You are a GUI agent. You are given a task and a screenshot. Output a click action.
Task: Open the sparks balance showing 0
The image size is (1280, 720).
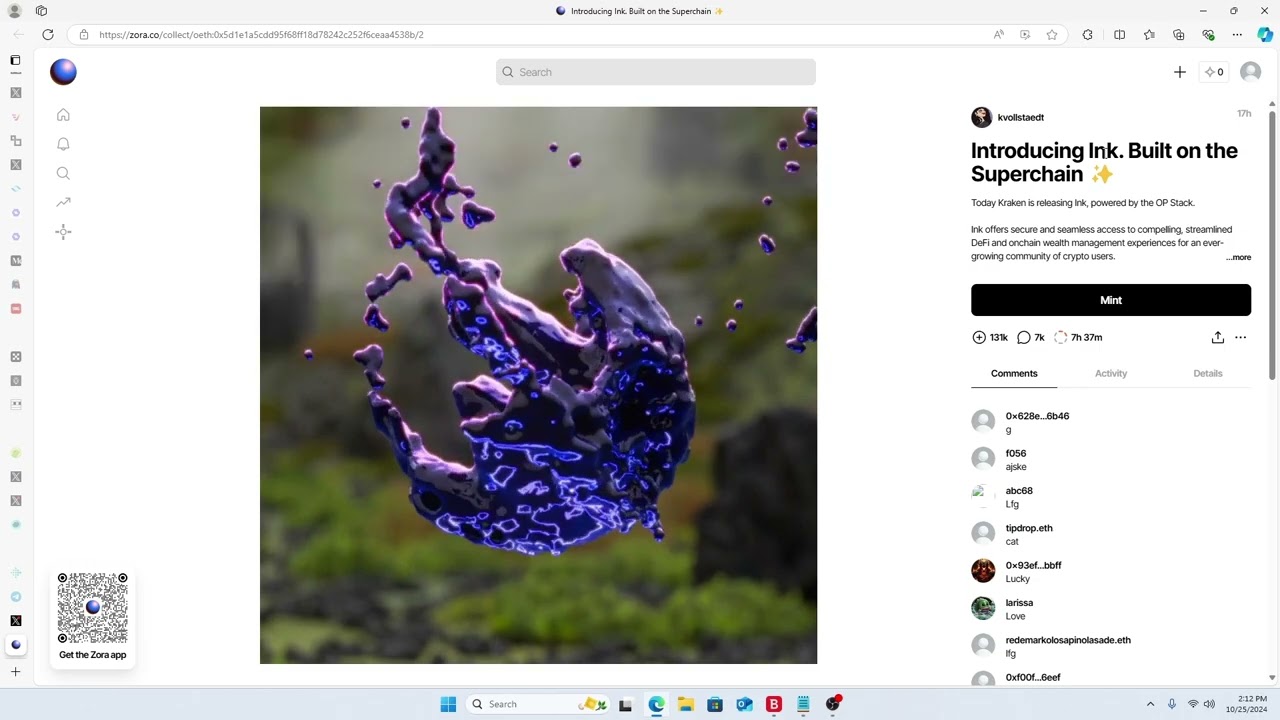1214,72
